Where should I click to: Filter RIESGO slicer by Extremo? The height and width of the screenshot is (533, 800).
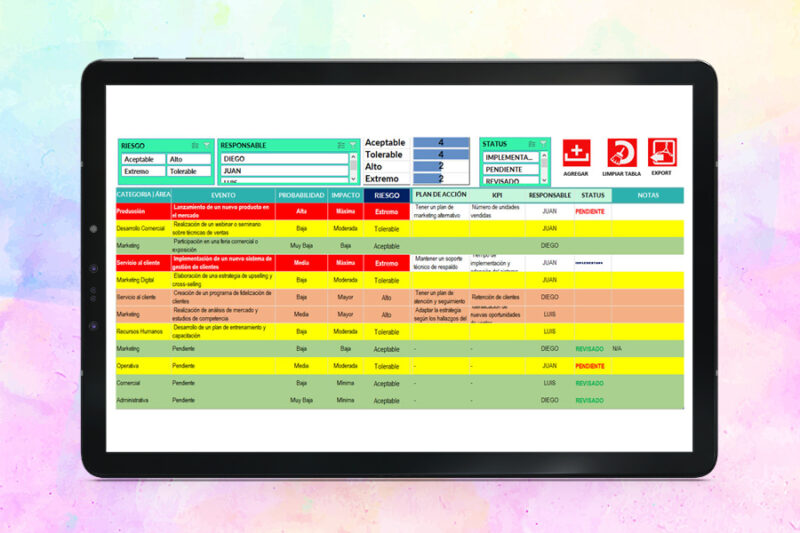point(143,171)
